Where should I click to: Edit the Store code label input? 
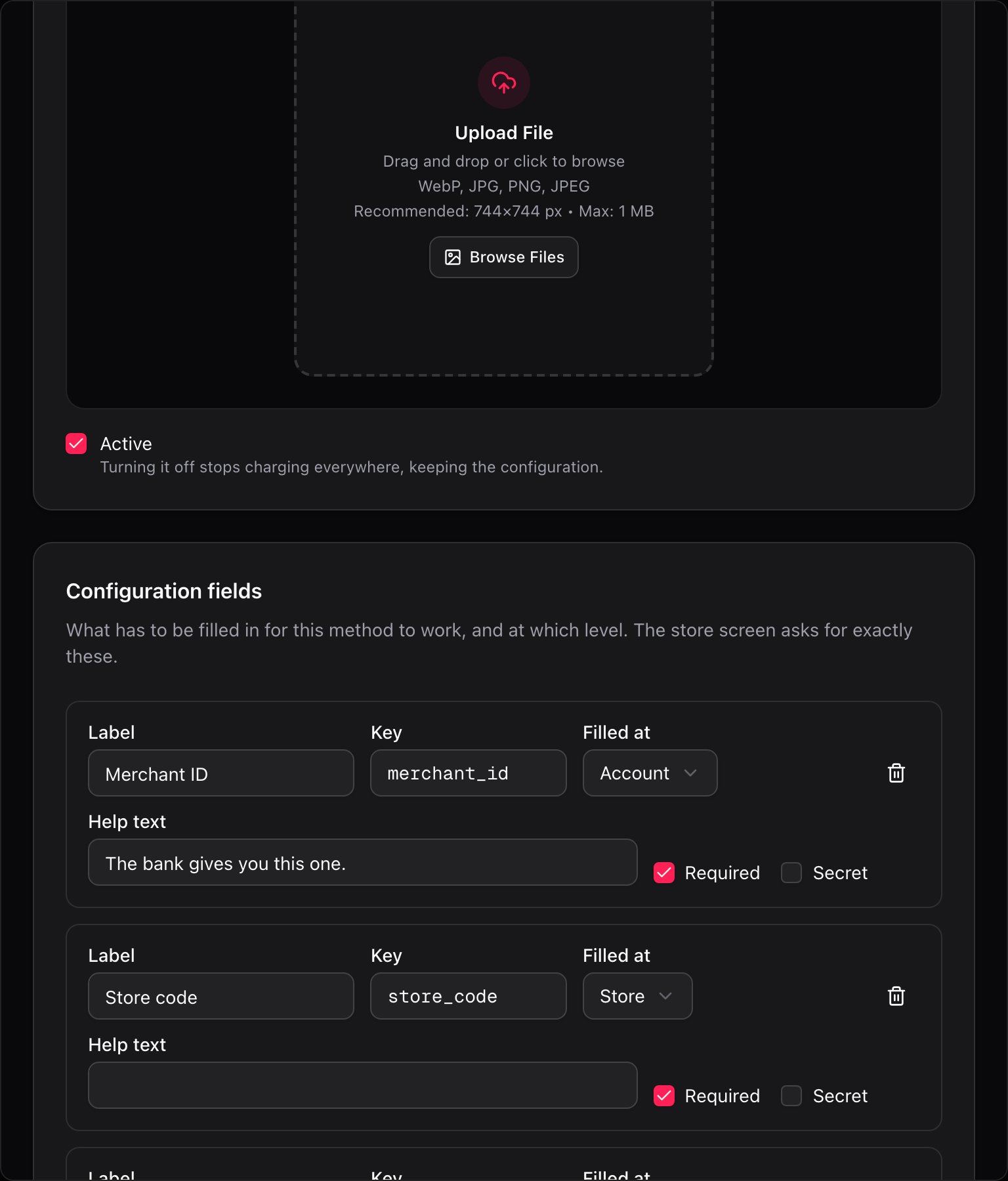221,996
